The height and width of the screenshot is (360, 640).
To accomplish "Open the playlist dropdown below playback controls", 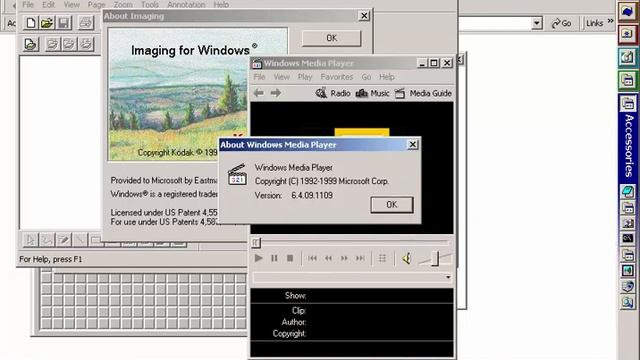I will pos(448,277).
